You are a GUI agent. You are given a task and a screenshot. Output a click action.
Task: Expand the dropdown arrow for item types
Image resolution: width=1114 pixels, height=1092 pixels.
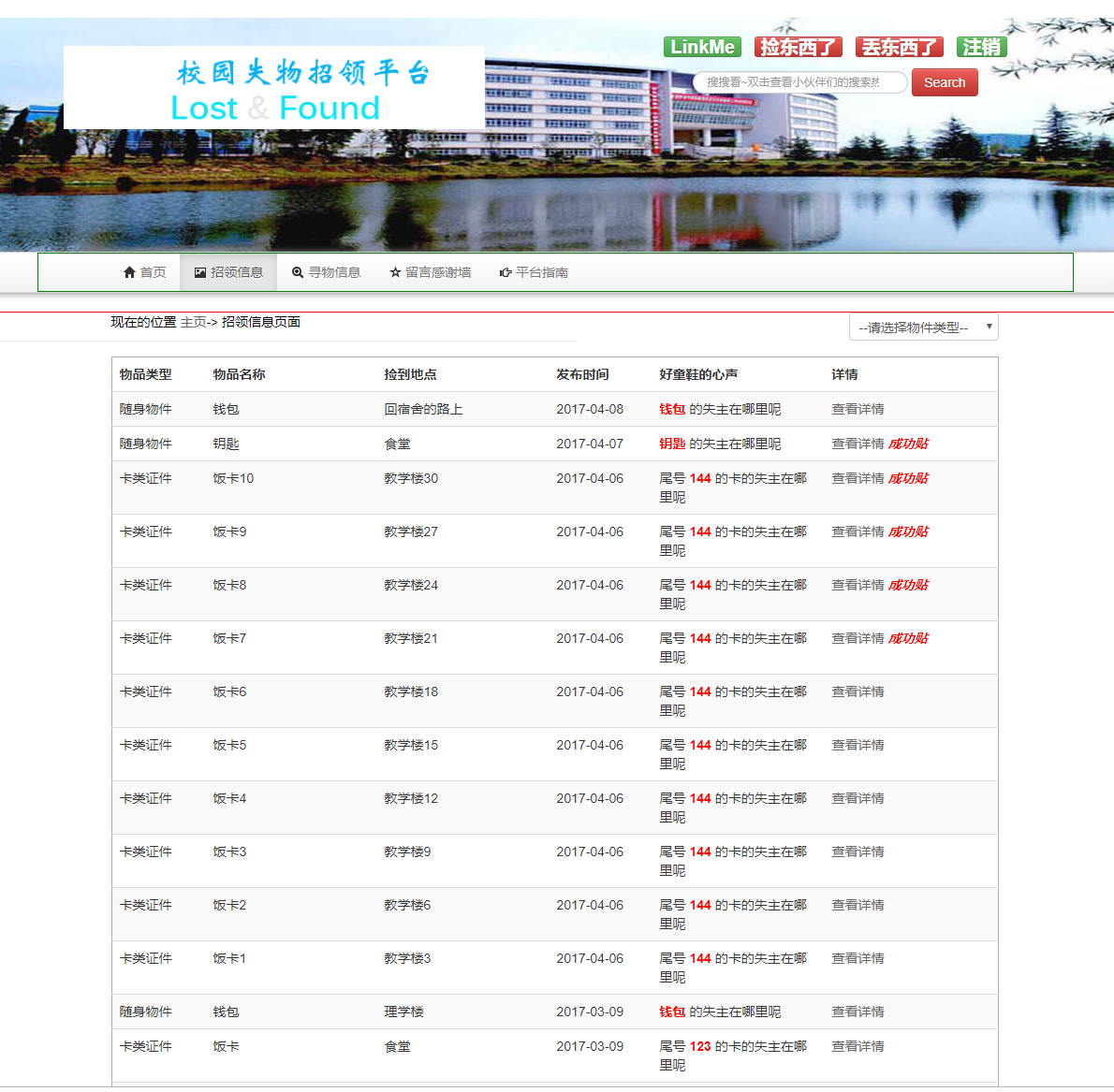pos(989,327)
